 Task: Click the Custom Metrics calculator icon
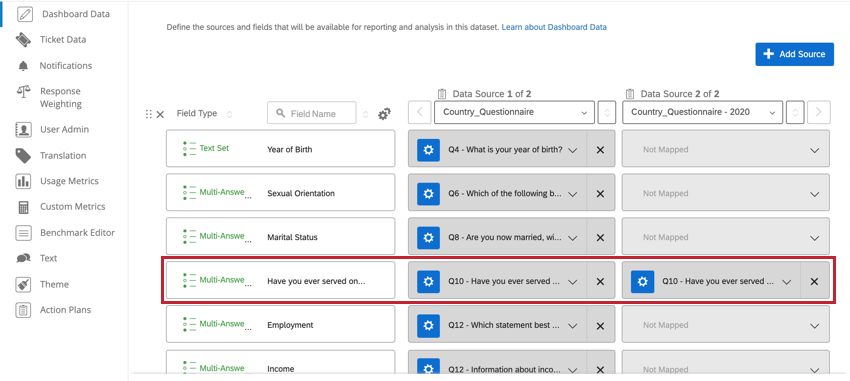click(x=23, y=207)
